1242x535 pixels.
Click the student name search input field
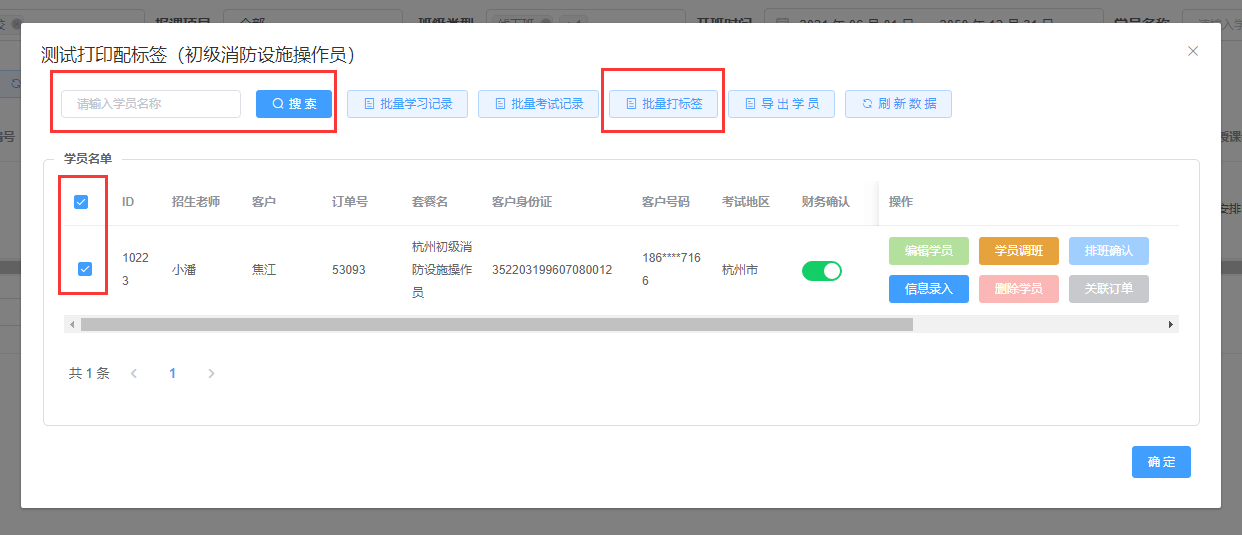pos(151,104)
